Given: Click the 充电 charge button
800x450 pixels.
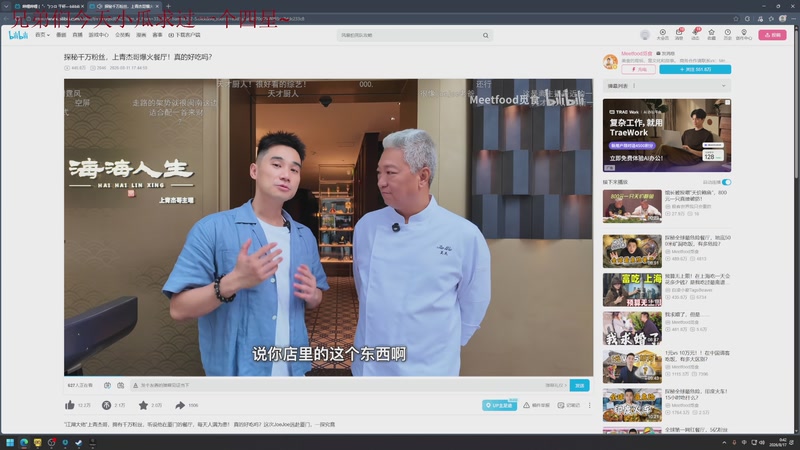Looking at the screenshot, I should coord(638,69).
